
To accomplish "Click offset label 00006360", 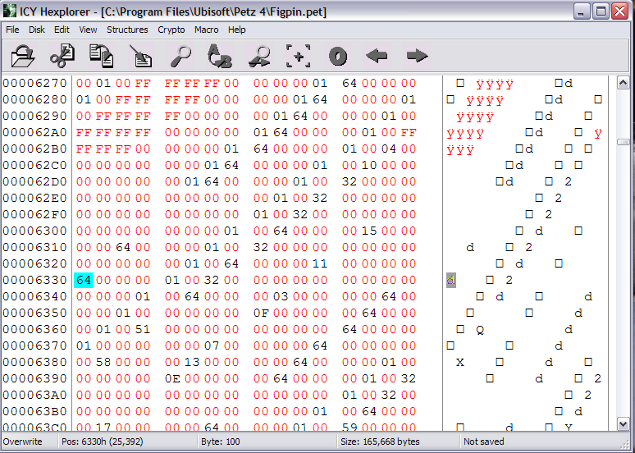I will click(x=34, y=329).
